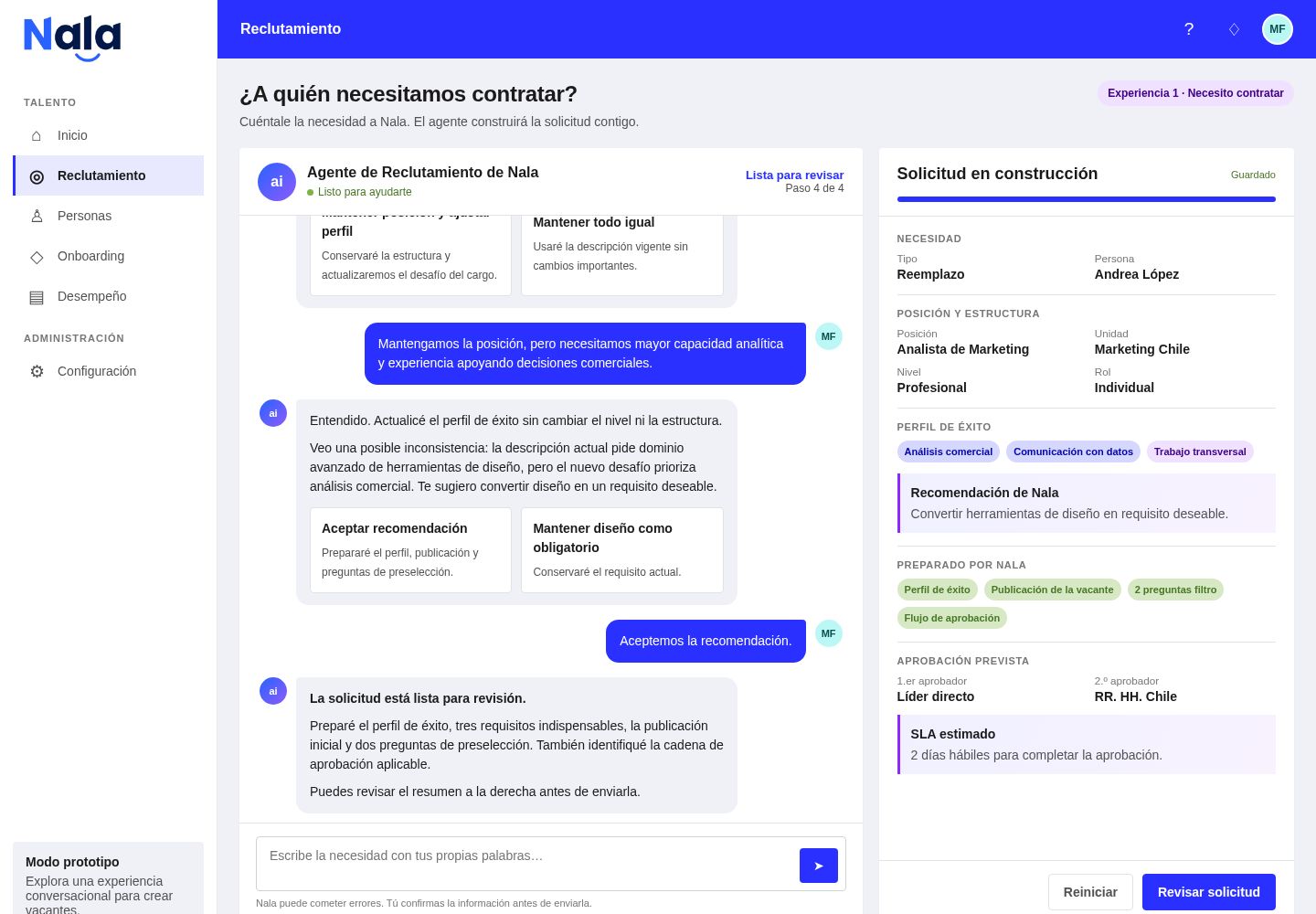1316x914 pixels.
Task: Click the 'SLA estimado' card
Action: (x=1087, y=744)
